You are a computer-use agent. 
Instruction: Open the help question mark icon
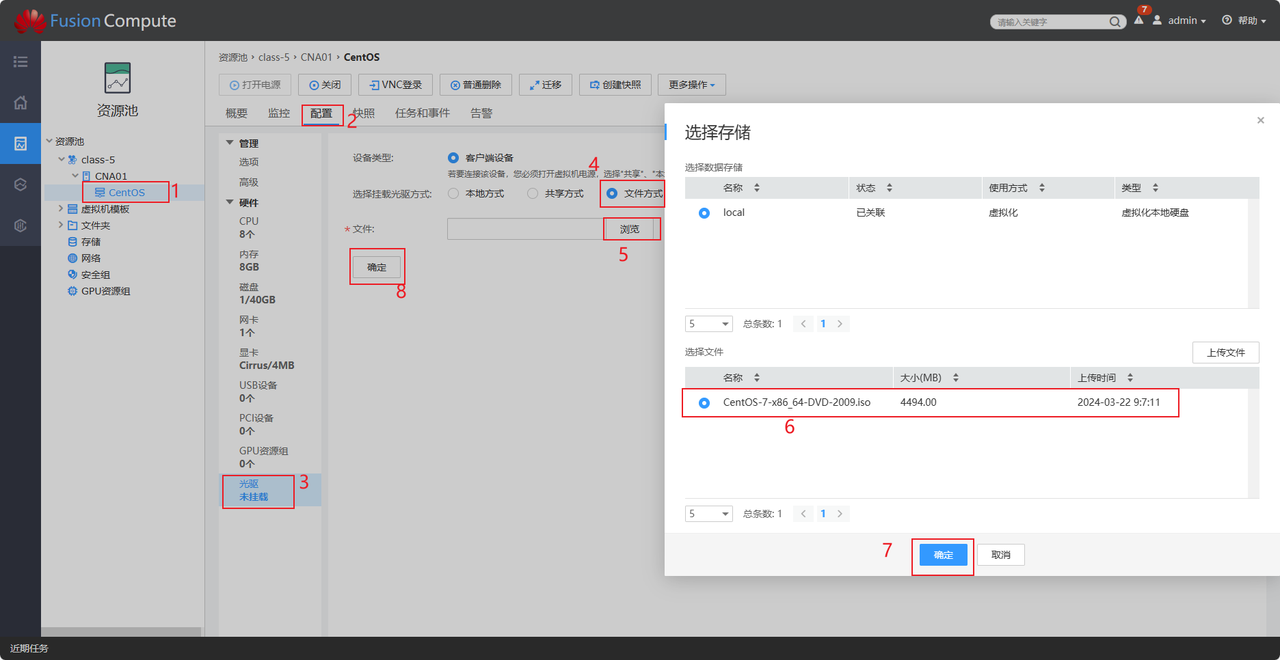[x=1227, y=21]
